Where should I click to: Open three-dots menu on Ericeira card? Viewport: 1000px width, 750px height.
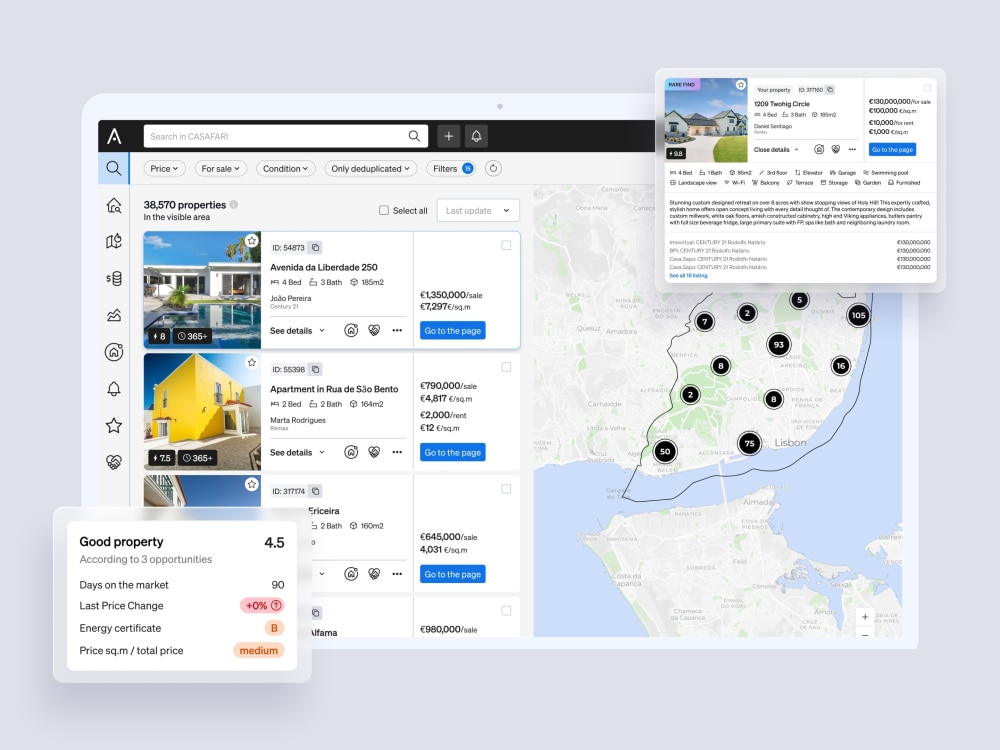click(x=397, y=574)
